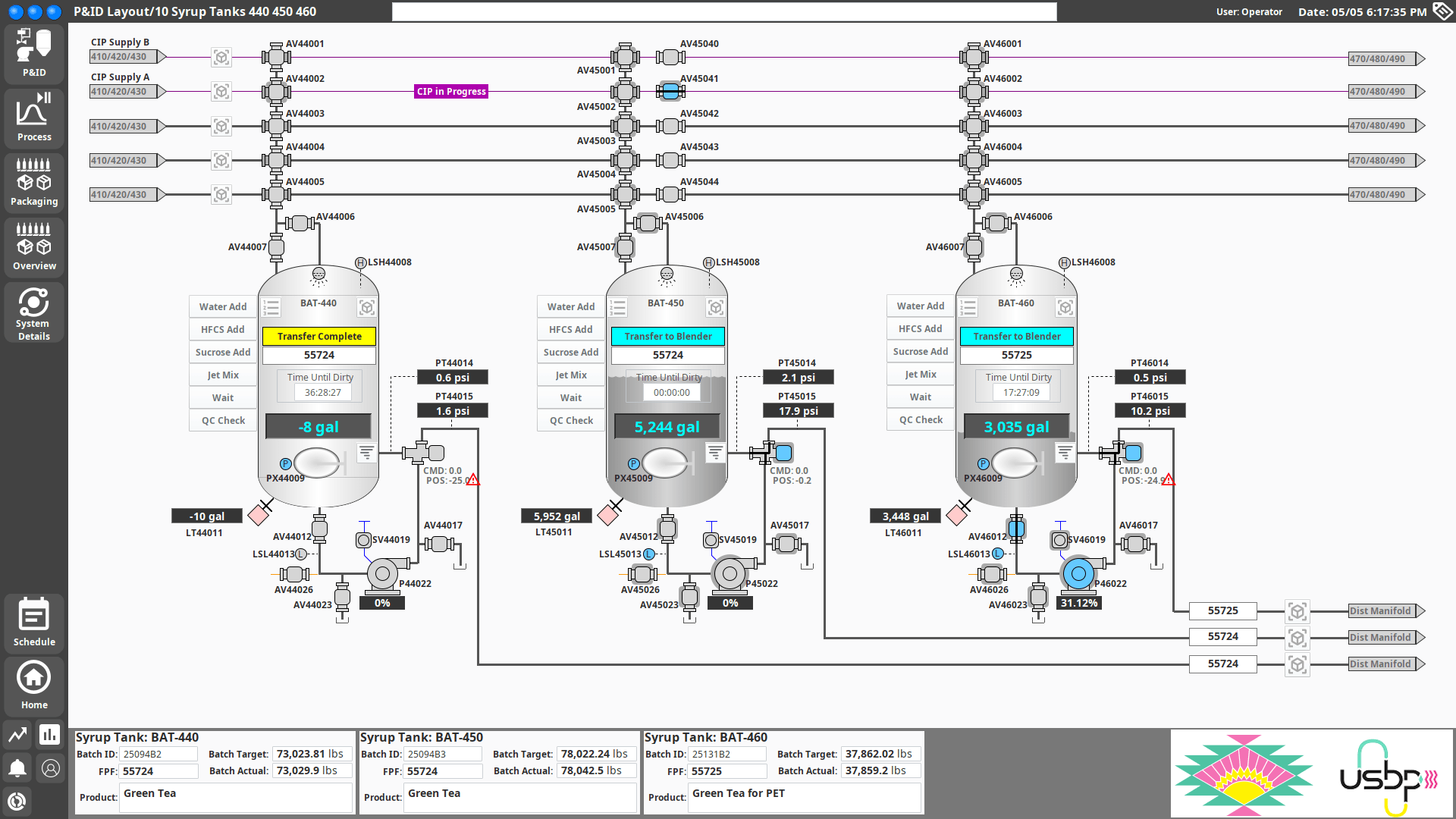Screen dimensions: 1456x819
Task: Select P&ID in the navigation sidebar
Action: pyautogui.click(x=33, y=52)
